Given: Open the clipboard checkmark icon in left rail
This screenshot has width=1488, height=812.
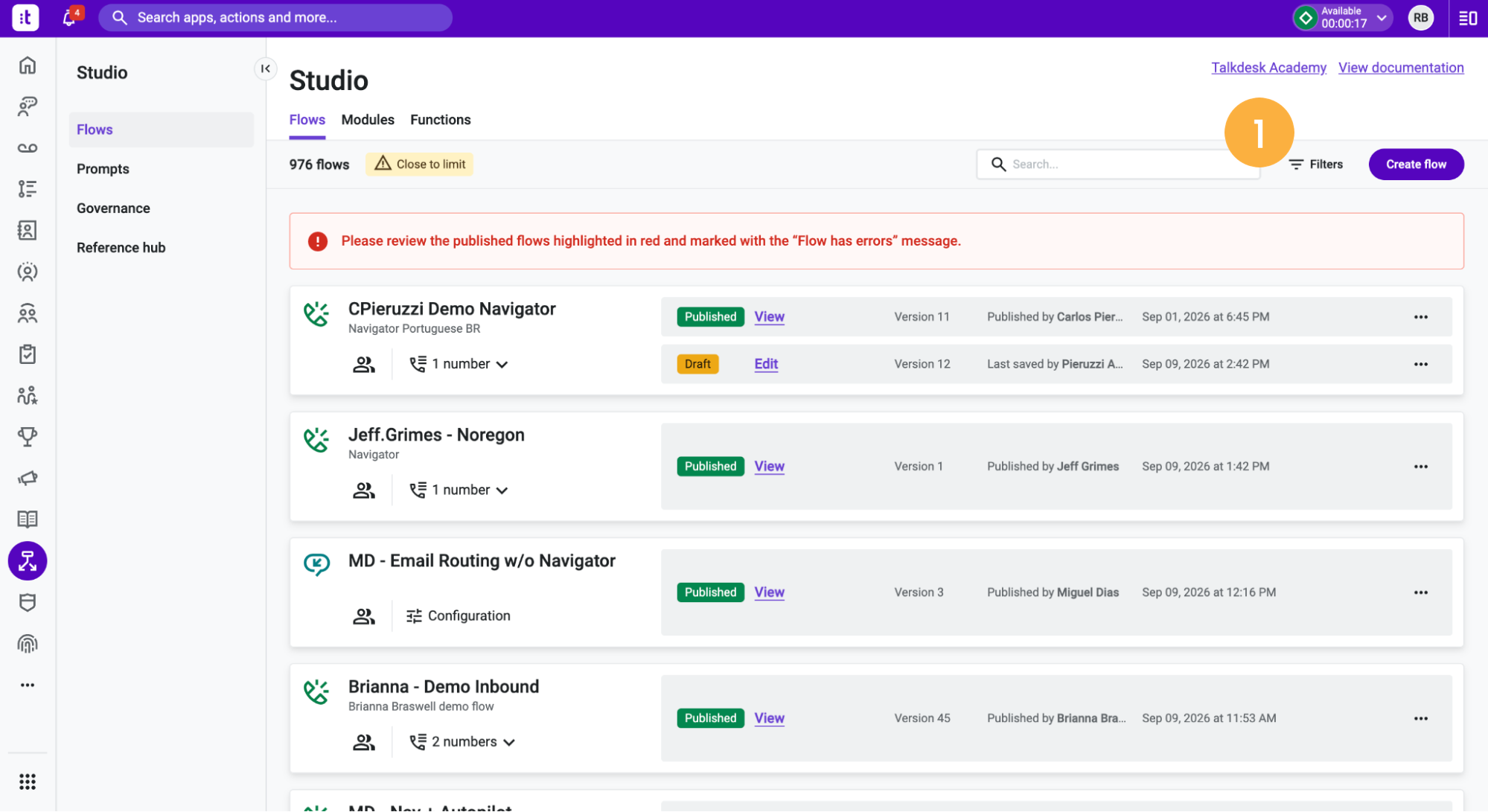Looking at the screenshot, I should pos(28,354).
